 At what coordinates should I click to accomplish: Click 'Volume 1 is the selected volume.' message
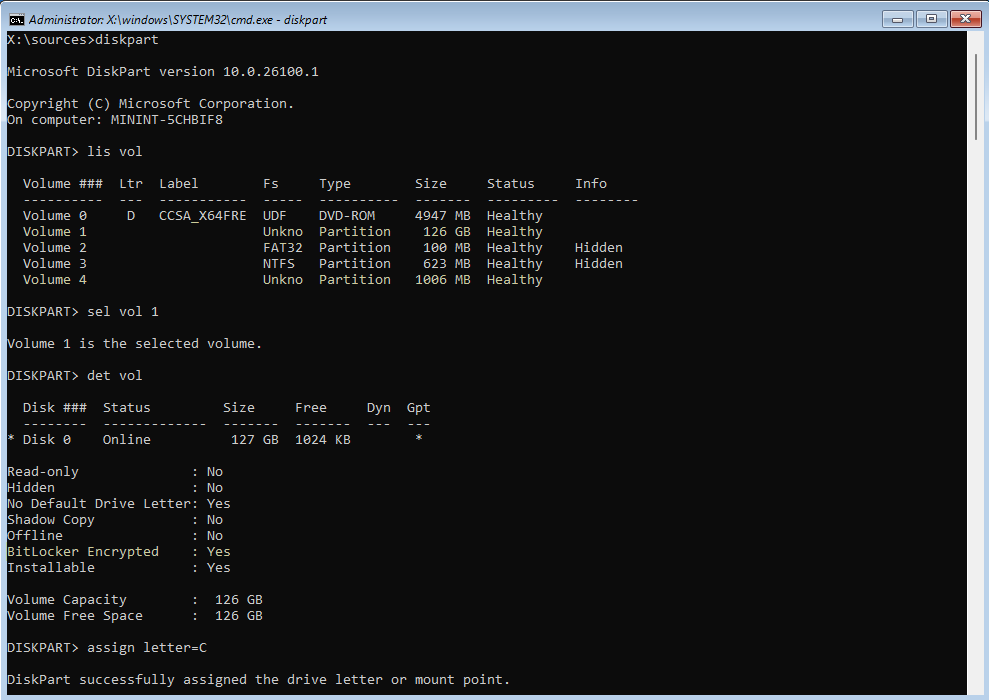tap(134, 344)
